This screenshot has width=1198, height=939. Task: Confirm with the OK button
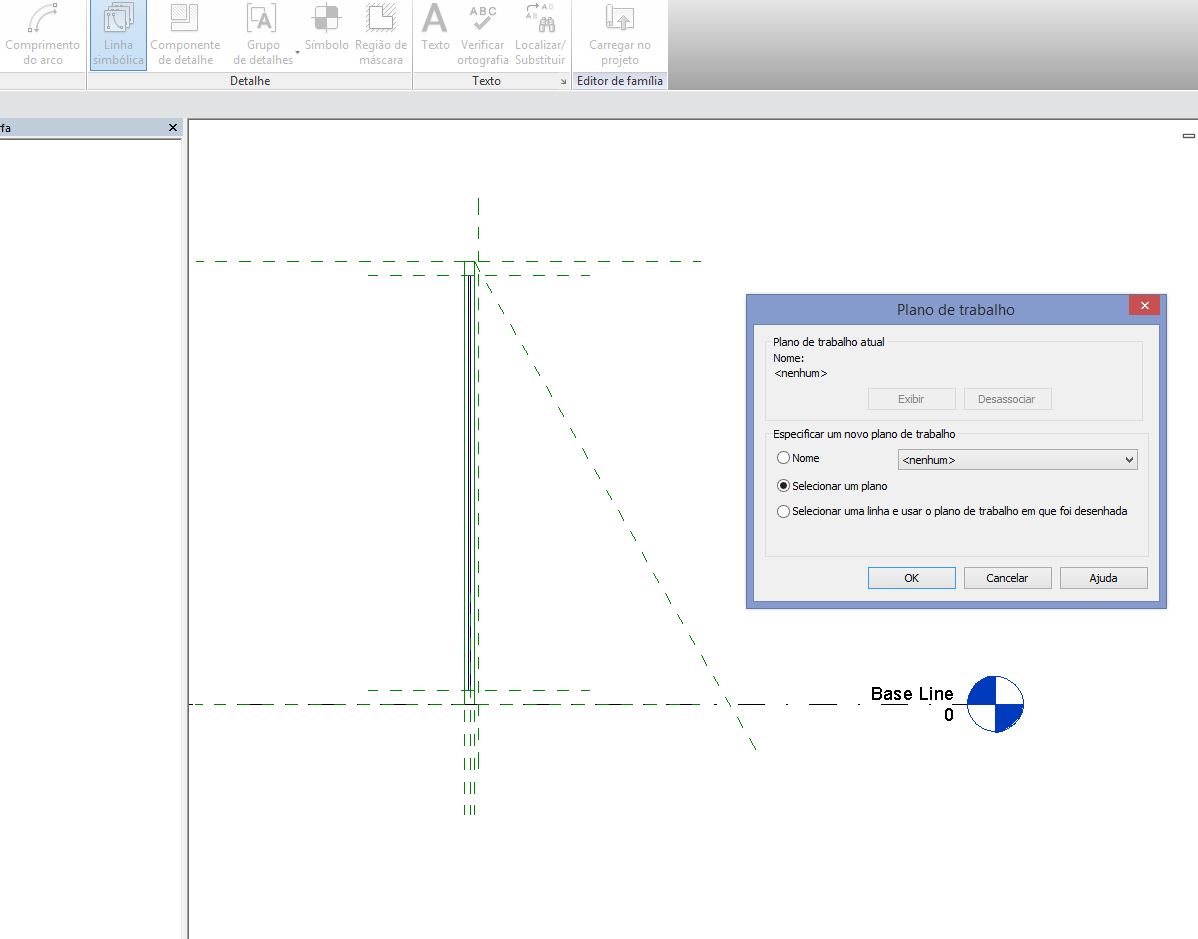point(911,578)
